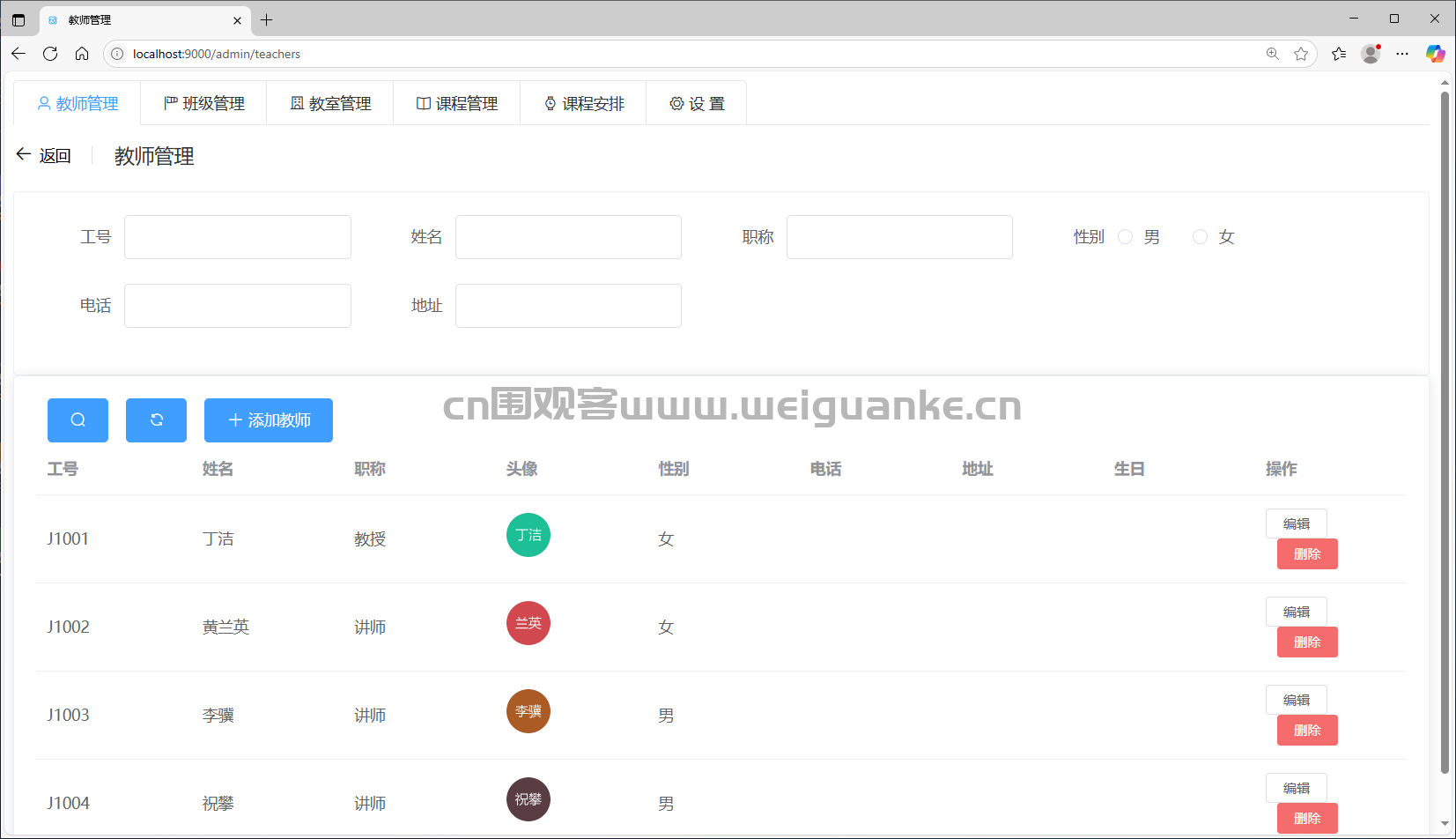This screenshot has width=1456, height=839.
Task: Open the 教室管理 tab
Action: pyautogui.click(x=330, y=103)
